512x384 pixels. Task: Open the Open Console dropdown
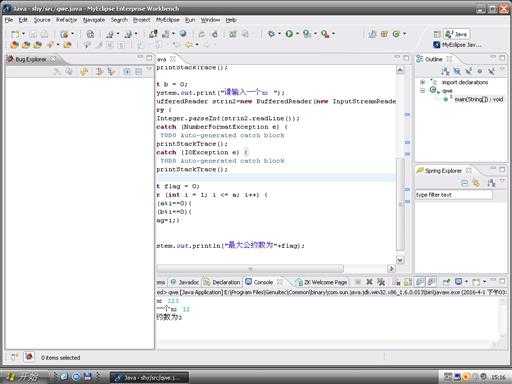pos(484,282)
